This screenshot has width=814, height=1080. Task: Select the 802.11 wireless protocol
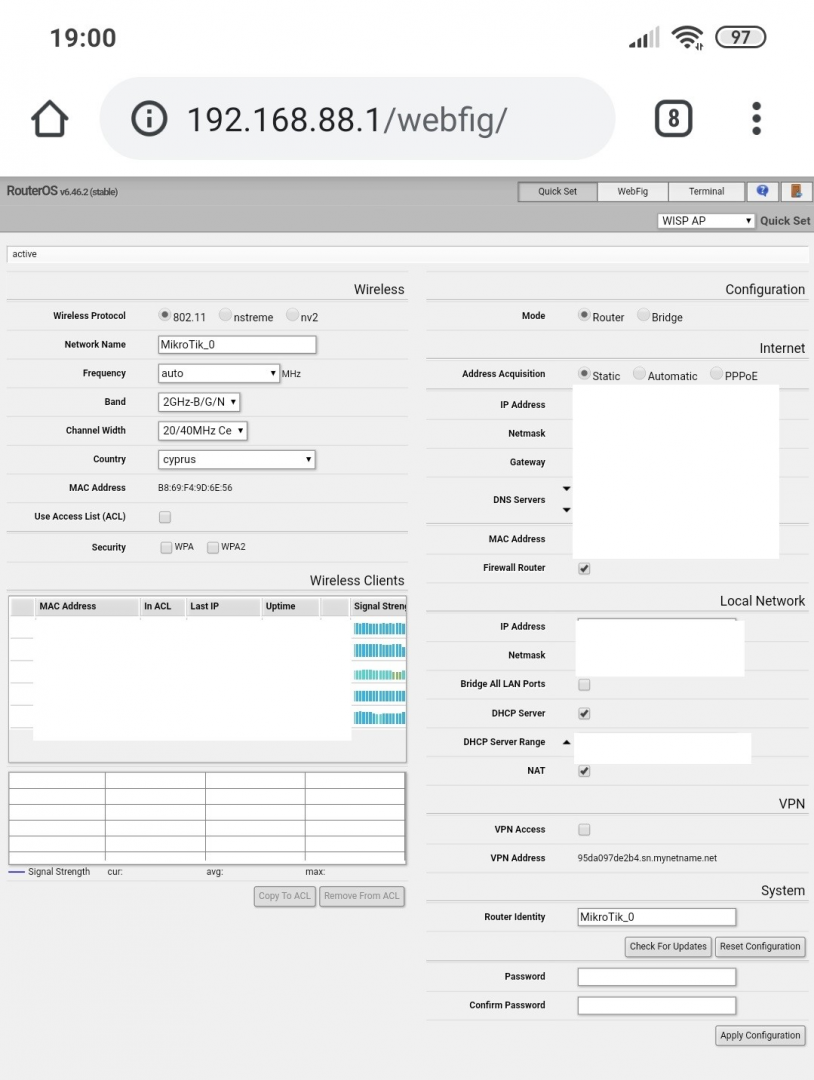pos(164,315)
